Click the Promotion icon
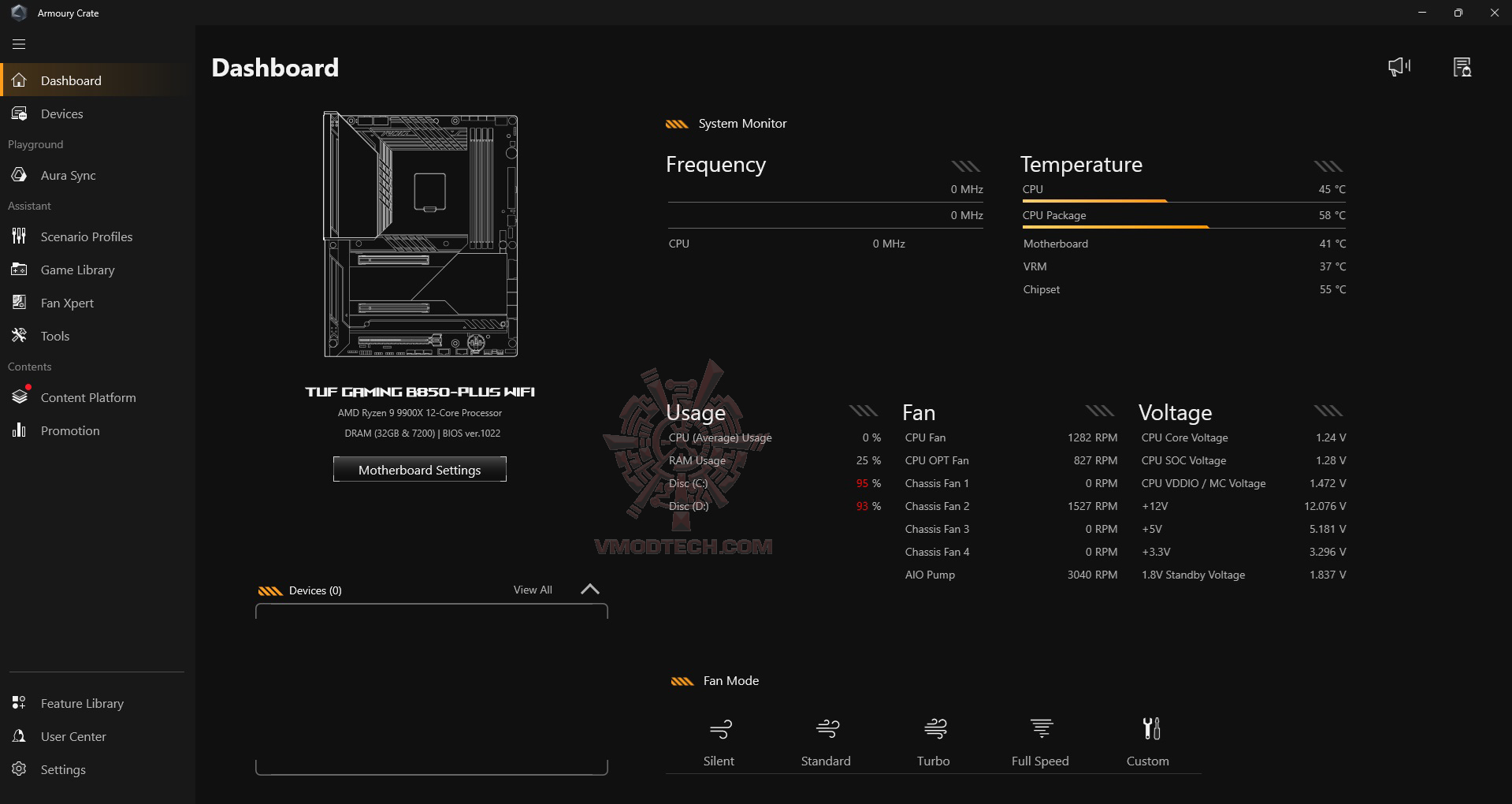This screenshot has width=1512, height=804. (x=19, y=430)
